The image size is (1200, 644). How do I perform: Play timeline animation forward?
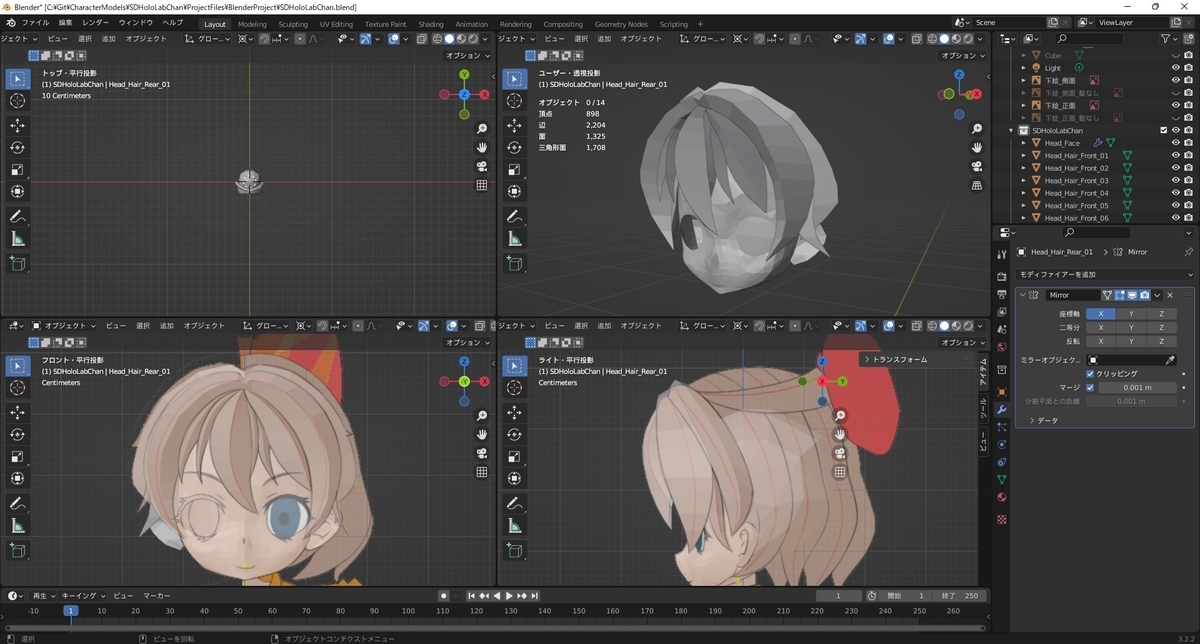coord(510,596)
